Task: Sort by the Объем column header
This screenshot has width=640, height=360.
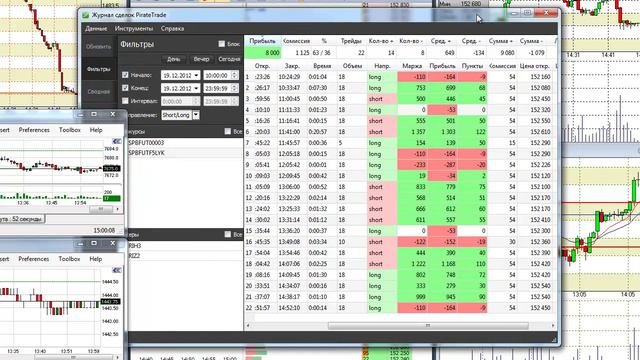Action: [x=352, y=66]
